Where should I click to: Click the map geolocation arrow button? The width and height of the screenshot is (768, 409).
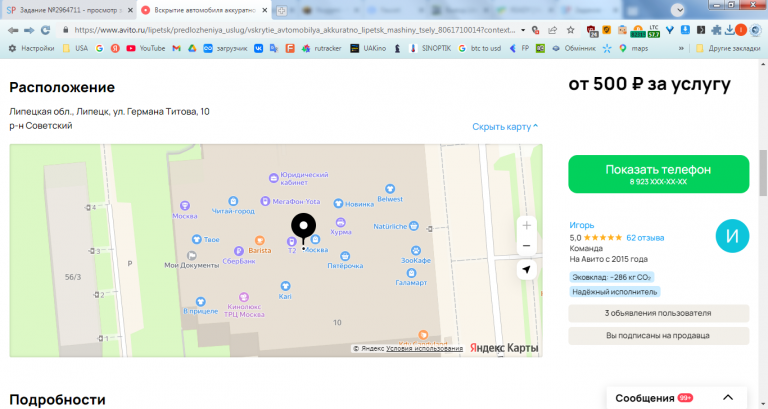click(527, 269)
